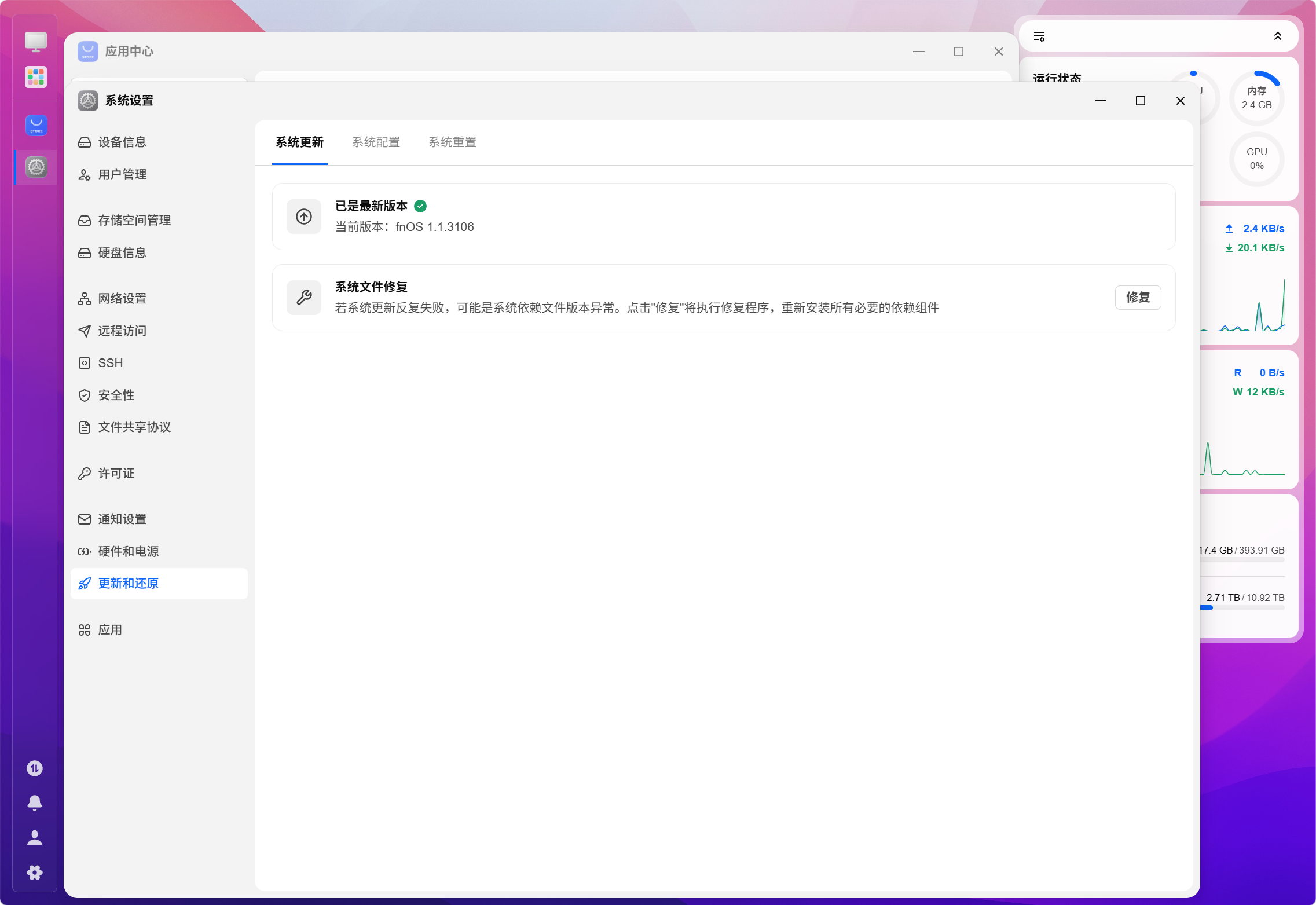The width and height of the screenshot is (1316, 905).
Task: Open 通知设置 in the sidebar
Action: 159,519
